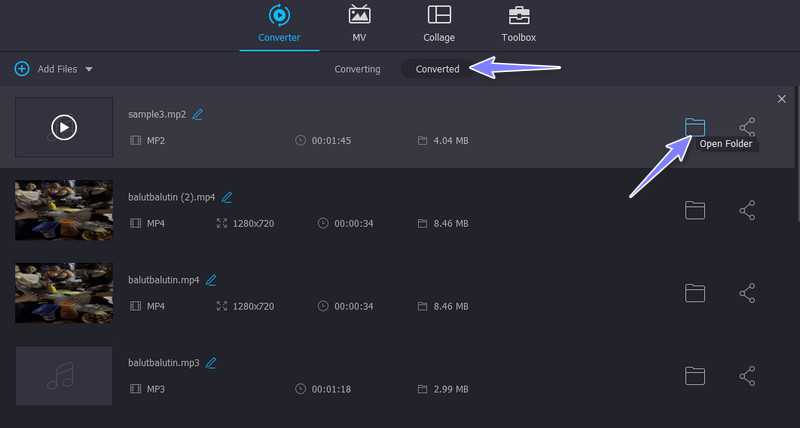The width and height of the screenshot is (800, 428).
Task: Click the balutbalutin.mp4 video thumbnail
Action: coord(64,293)
